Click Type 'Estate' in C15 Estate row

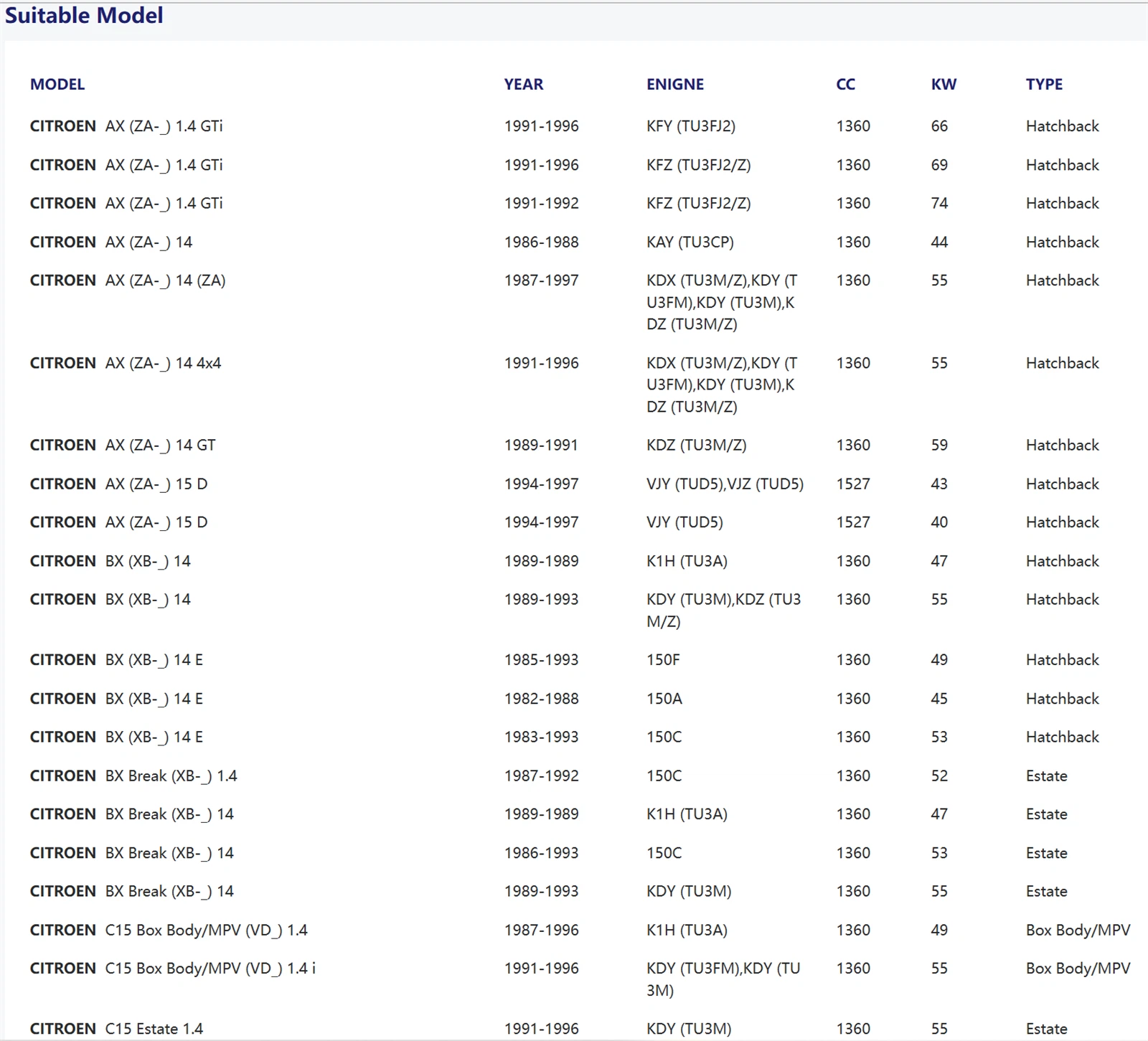click(x=1046, y=1029)
